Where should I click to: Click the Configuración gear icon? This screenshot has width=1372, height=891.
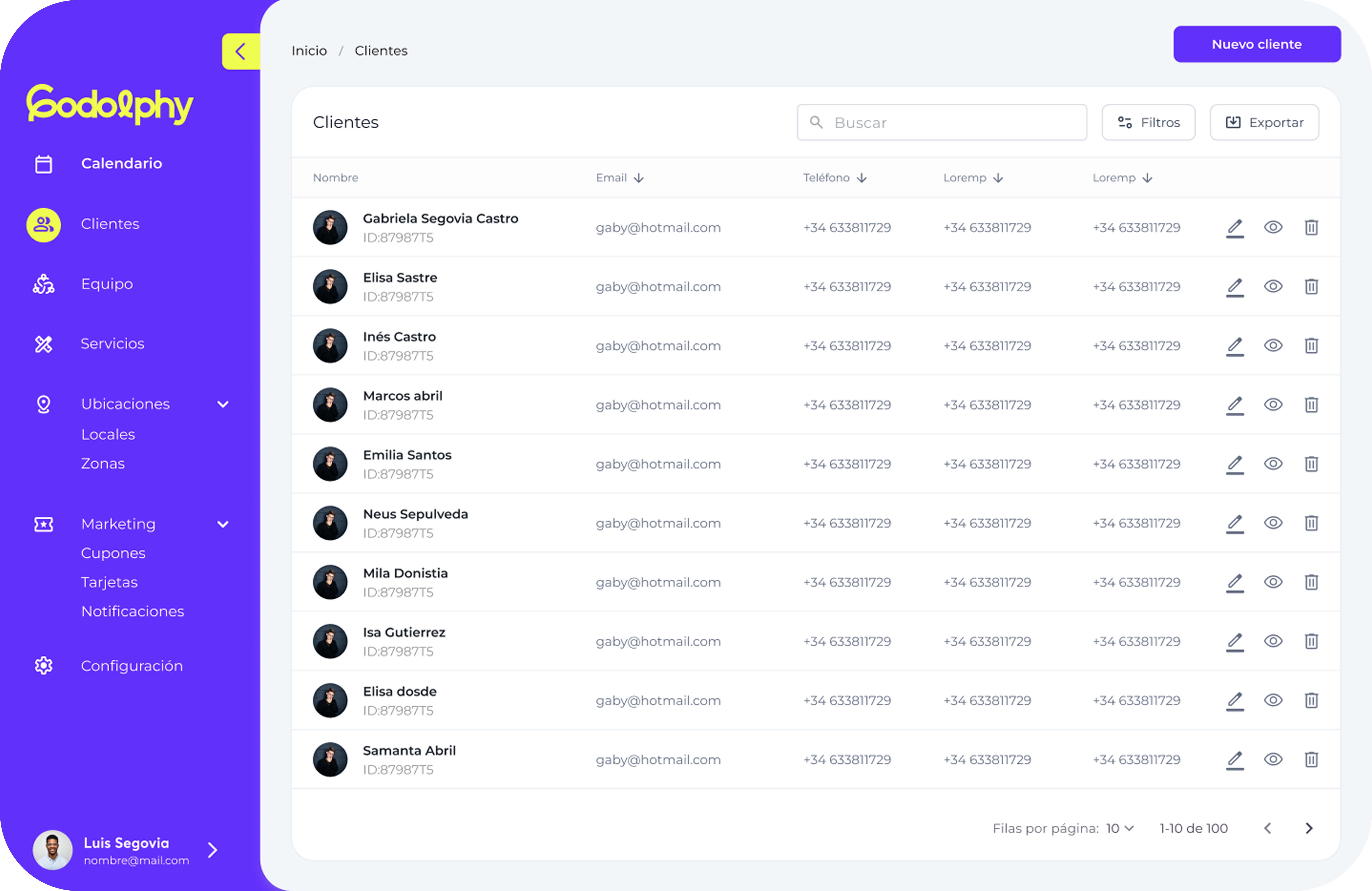coord(44,666)
